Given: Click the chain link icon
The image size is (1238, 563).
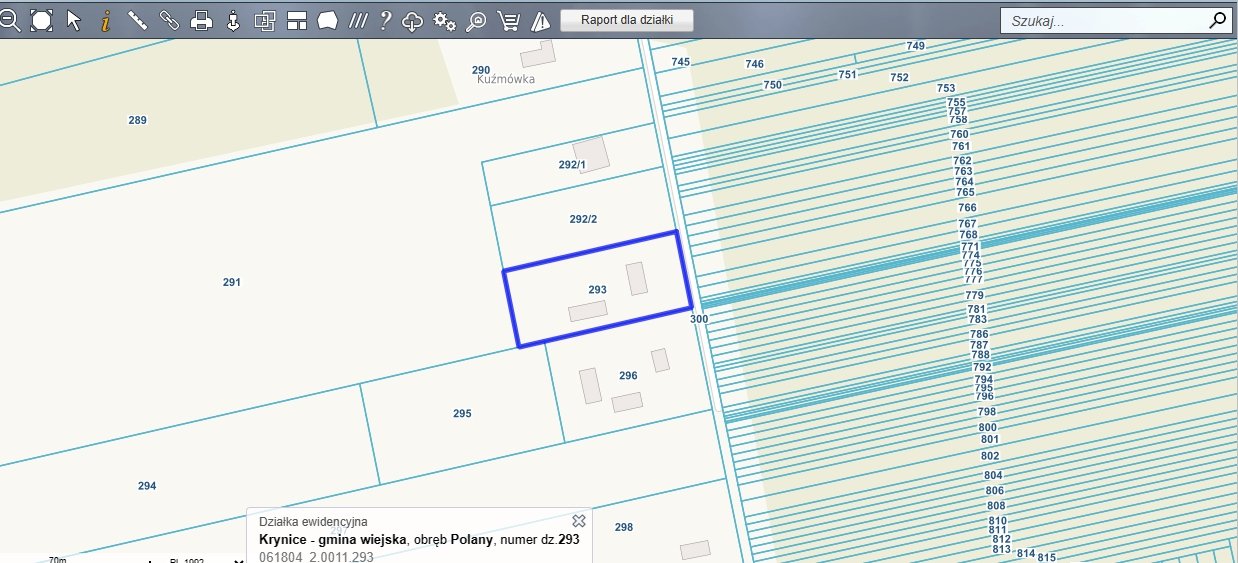Looking at the screenshot, I should point(169,20).
